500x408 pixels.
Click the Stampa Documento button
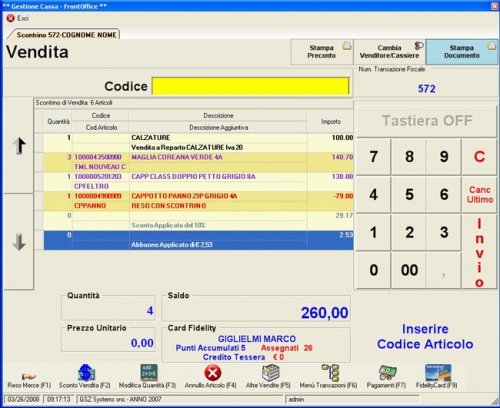point(462,52)
